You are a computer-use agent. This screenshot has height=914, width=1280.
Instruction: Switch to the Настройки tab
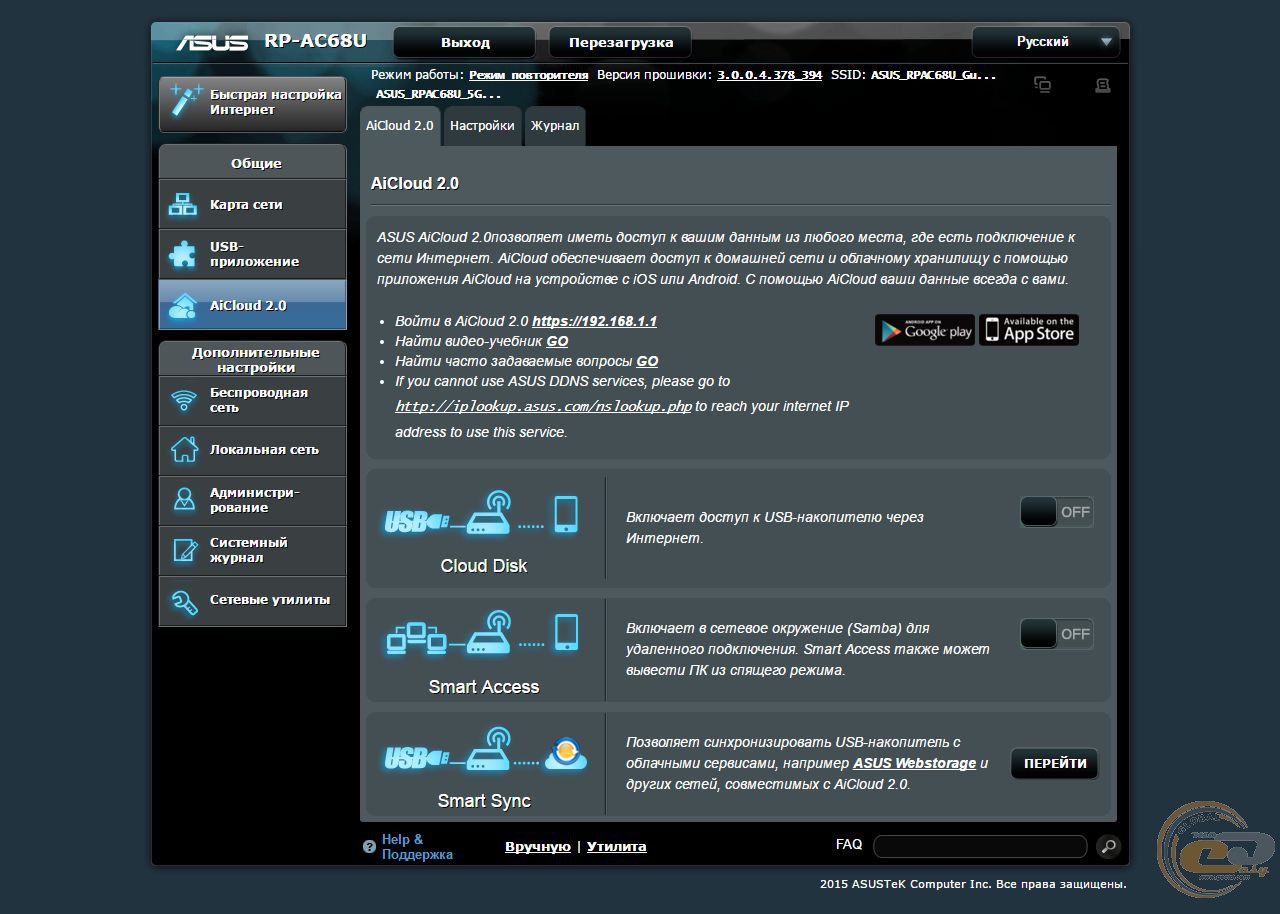click(x=482, y=126)
